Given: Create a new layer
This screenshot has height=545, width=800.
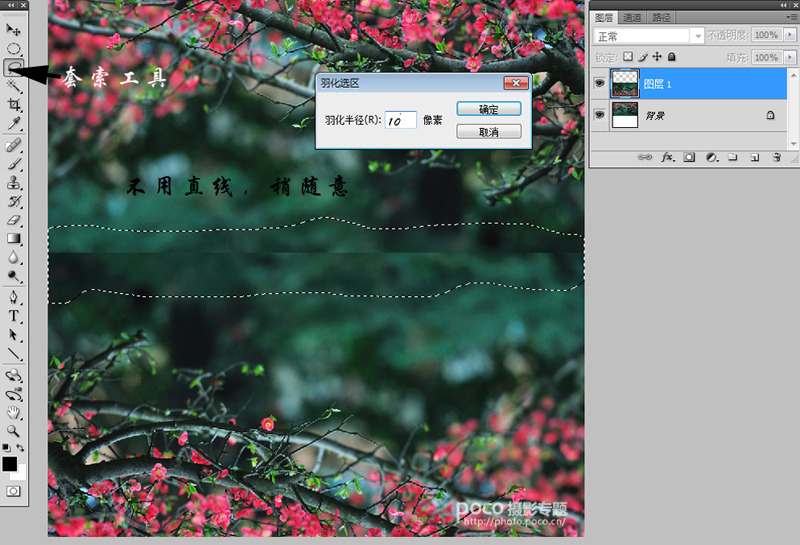Looking at the screenshot, I should click(755, 157).
